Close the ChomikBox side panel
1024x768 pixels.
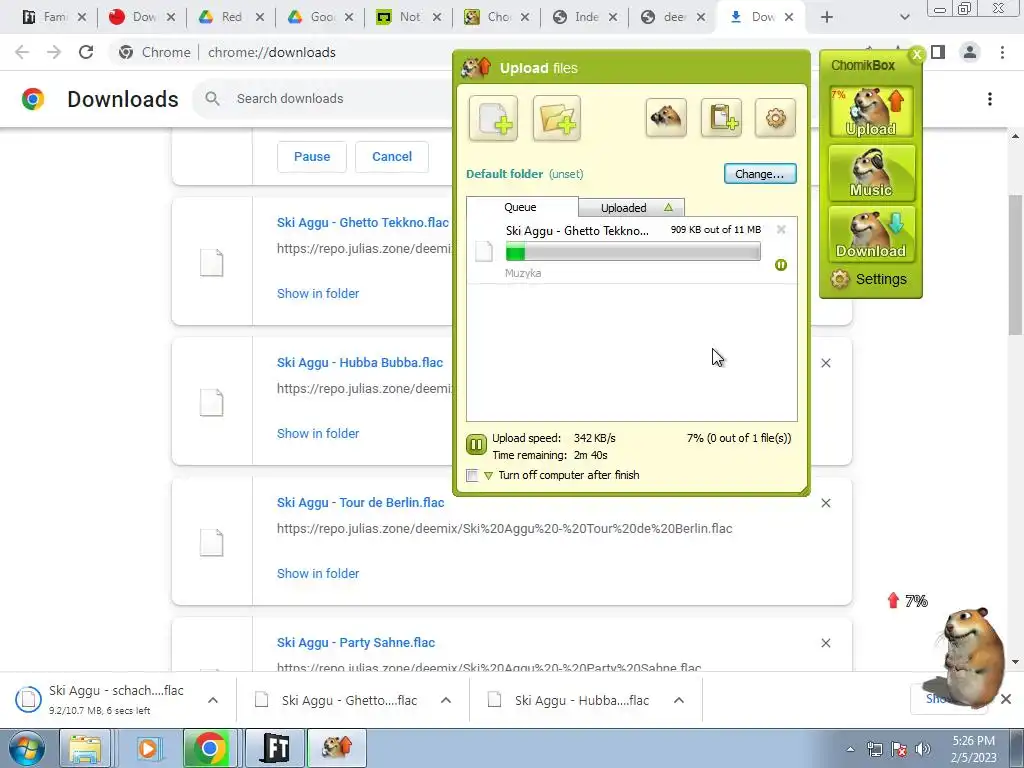(916, 54)
